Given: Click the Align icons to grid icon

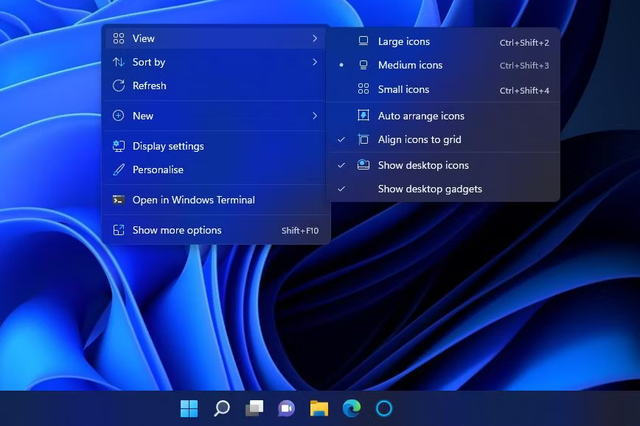Looking at the screenshot, I should coord(363,140).
